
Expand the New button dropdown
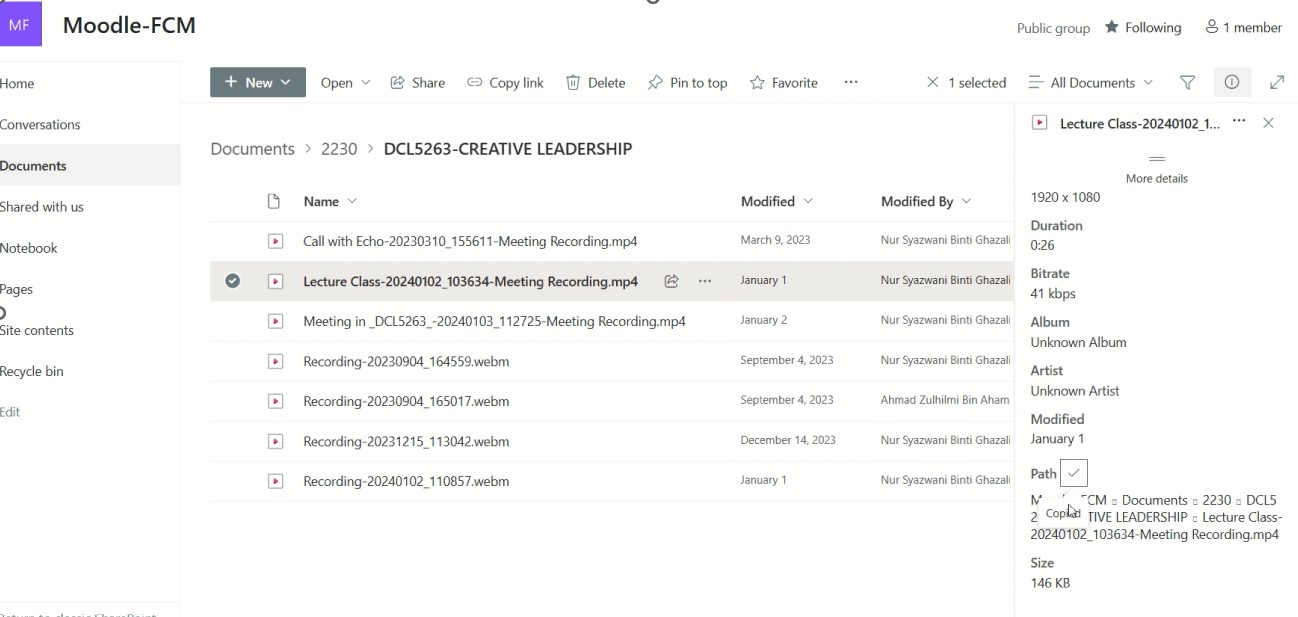(286, 83)
